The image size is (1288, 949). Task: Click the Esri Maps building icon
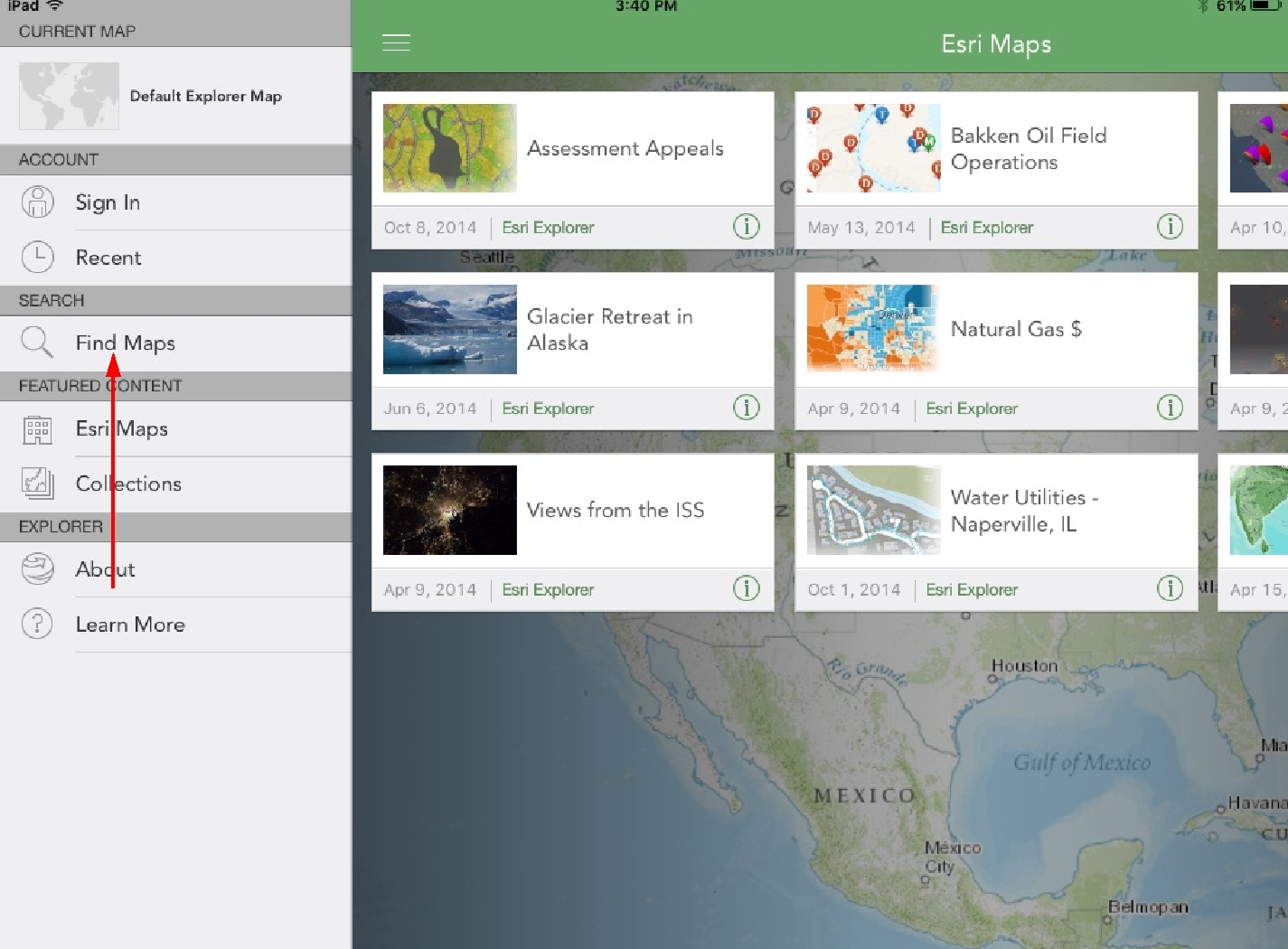tap(37, 429)
